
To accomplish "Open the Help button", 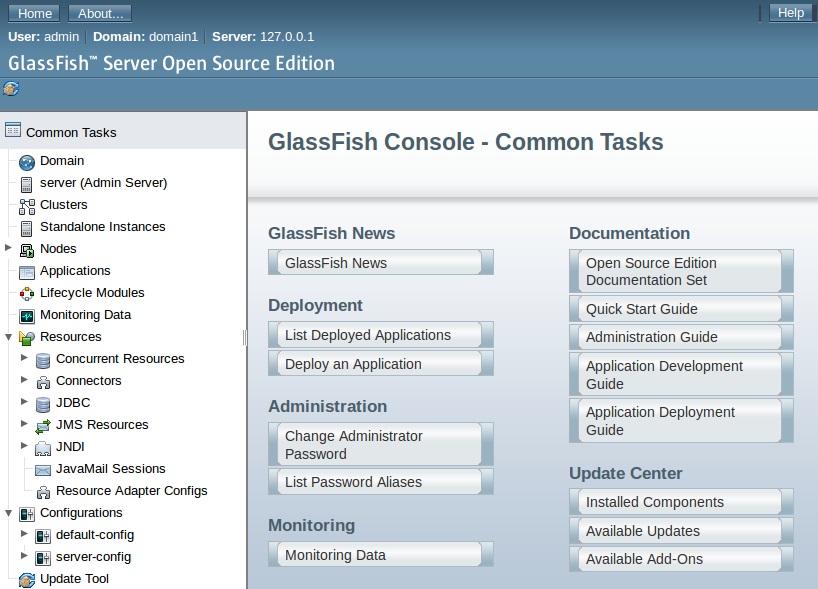I will pyautogui.click(x=791, y=13).
